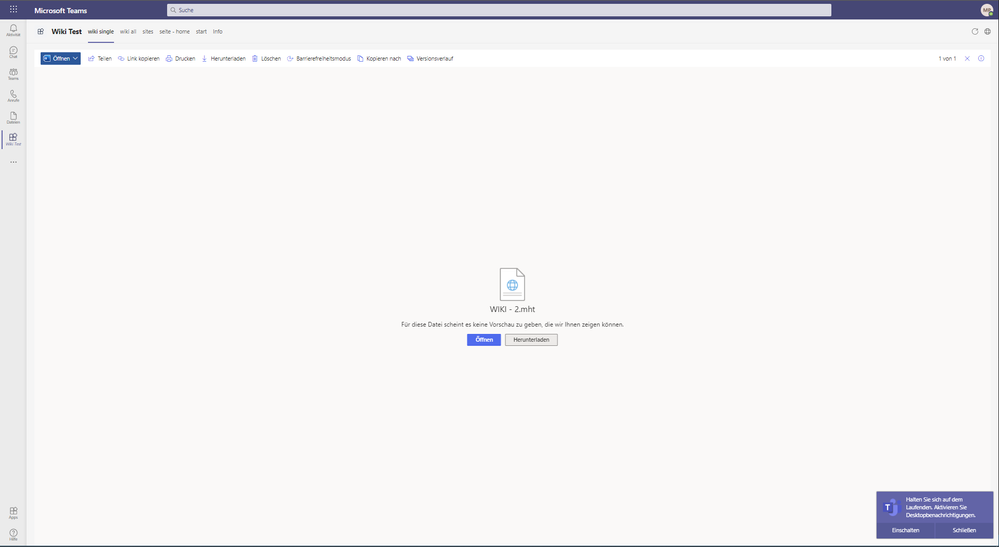This screenshot has height=547, width=999.
Task: Open Dateien in the sidebar
Action: [x=13, y=118]
